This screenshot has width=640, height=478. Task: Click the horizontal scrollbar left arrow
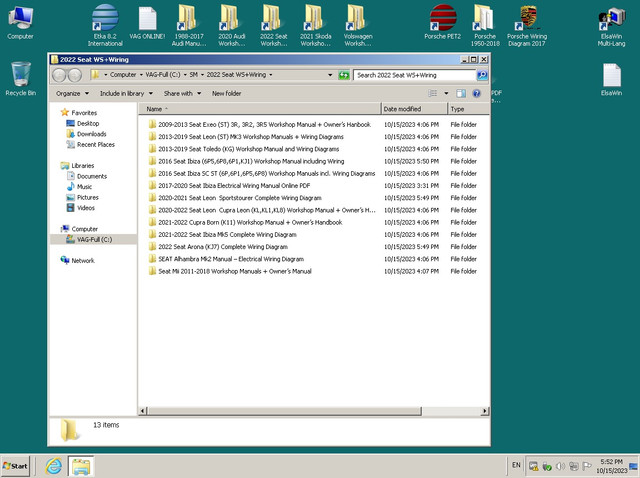coord(143,411)
